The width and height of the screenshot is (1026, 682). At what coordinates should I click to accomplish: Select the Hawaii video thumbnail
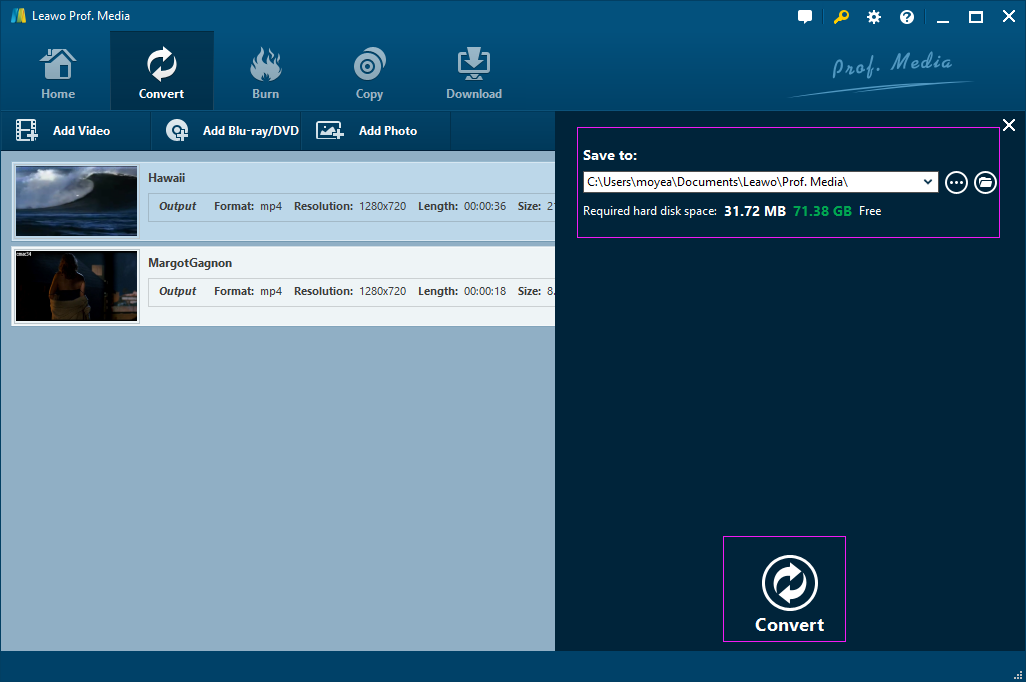pos(76,201)
